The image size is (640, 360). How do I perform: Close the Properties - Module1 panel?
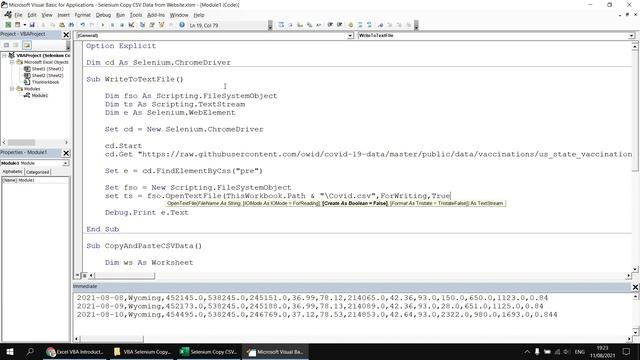(66, 153)
